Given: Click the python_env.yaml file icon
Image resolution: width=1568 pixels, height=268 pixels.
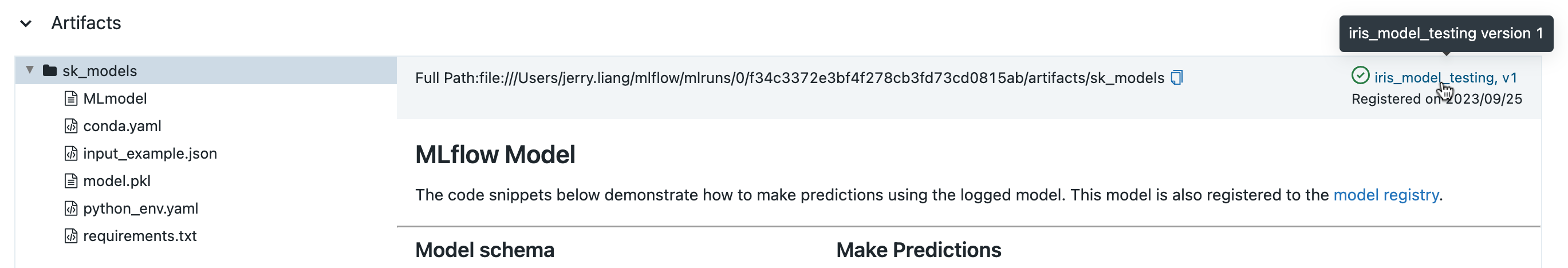Looking at the screenshot, I should (x=70, y=208).
